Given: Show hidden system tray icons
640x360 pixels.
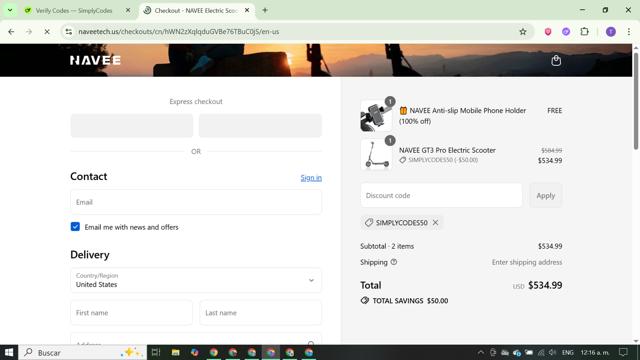Looking at the screenshot, I should [481, 352].
